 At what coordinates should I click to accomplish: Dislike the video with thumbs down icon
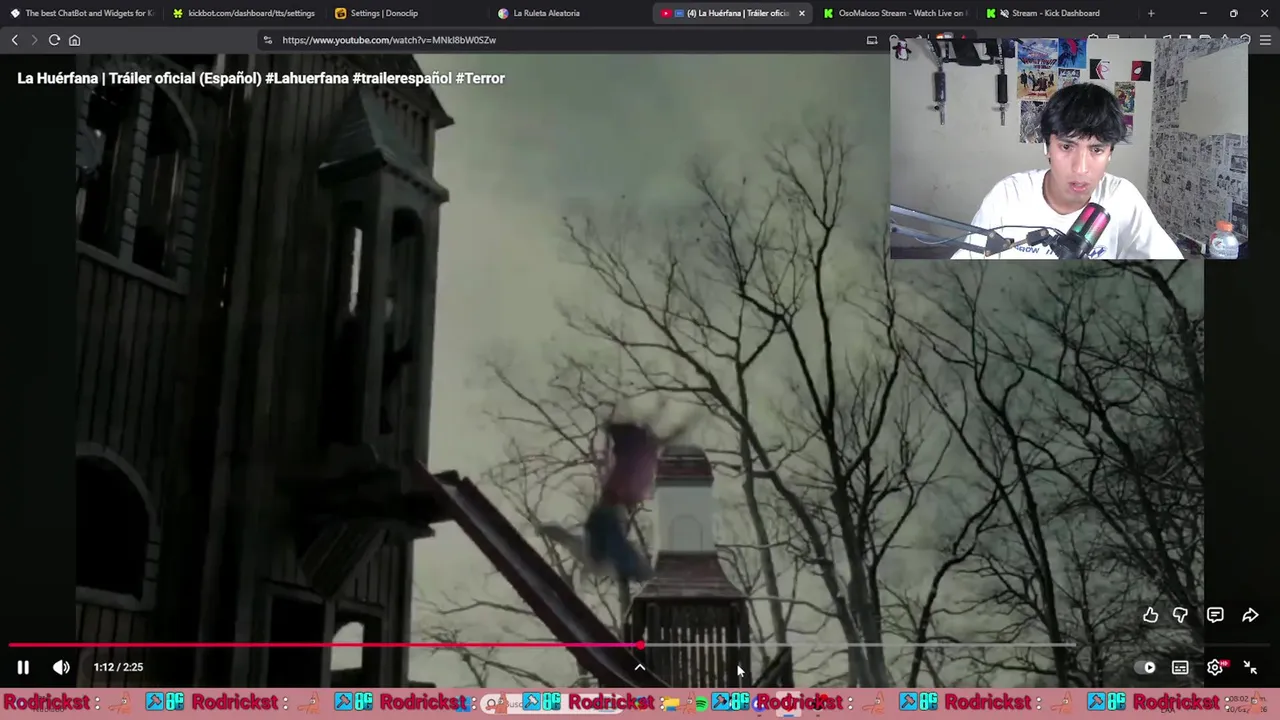1181,616
